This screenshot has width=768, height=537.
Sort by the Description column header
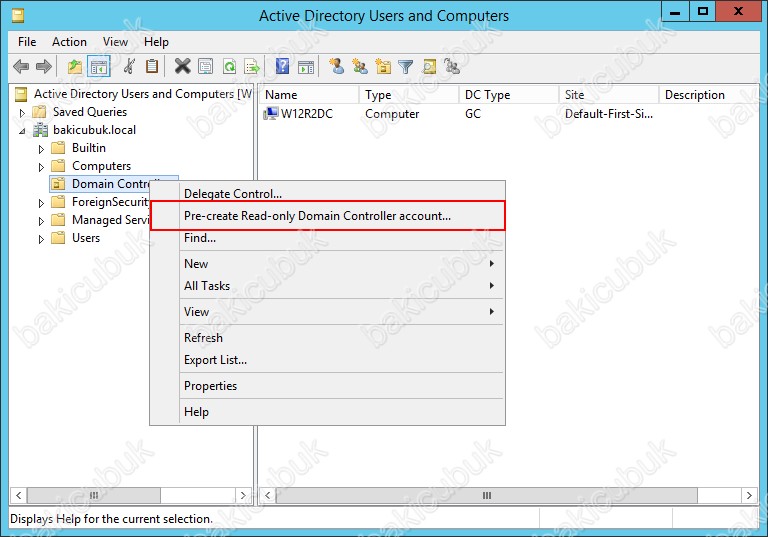click(708, 95)
